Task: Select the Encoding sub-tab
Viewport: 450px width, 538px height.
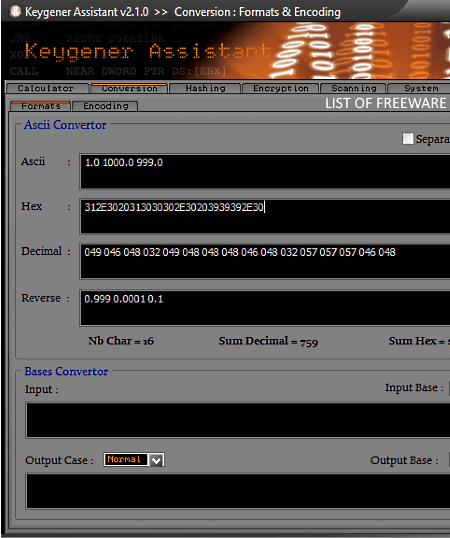Action: [105, 106]
